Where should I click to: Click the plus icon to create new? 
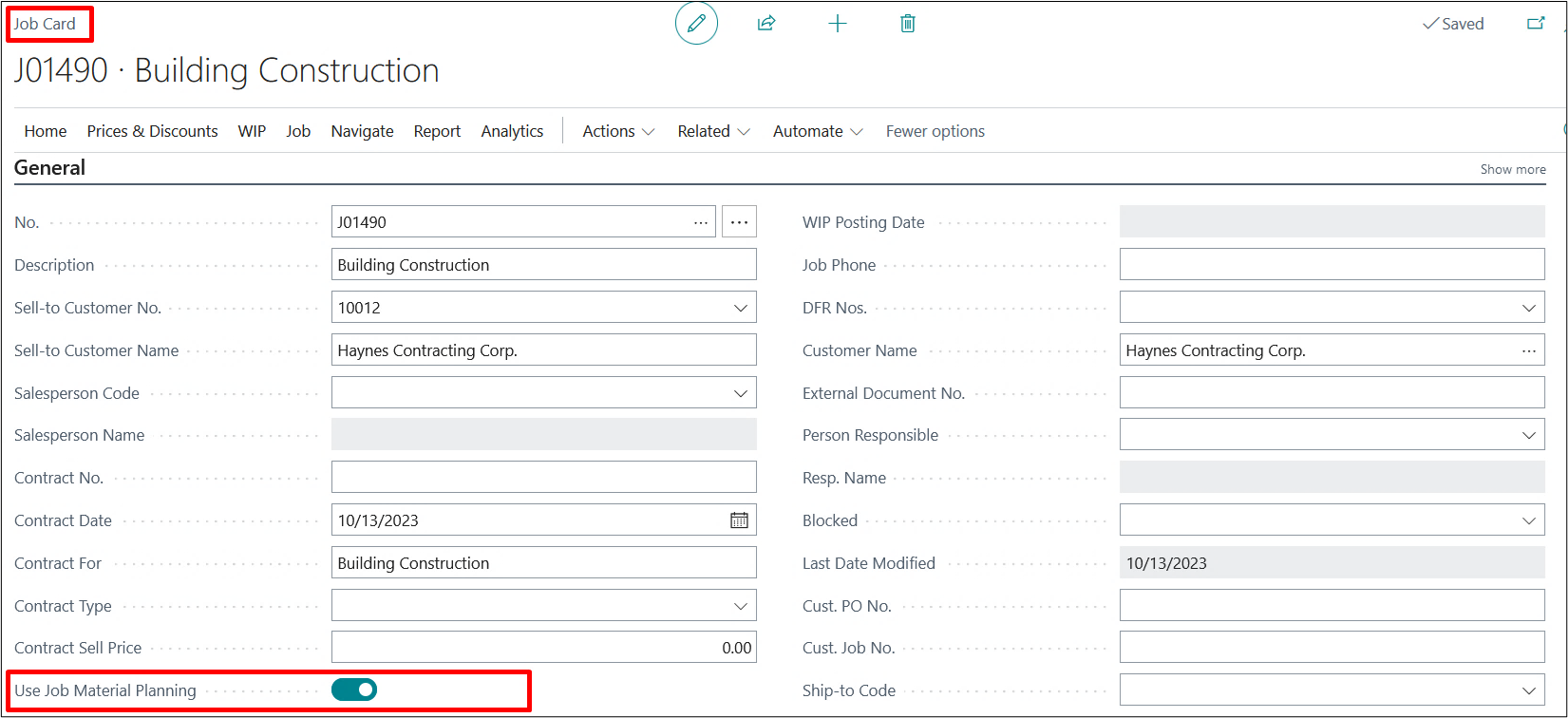point(837,24)
